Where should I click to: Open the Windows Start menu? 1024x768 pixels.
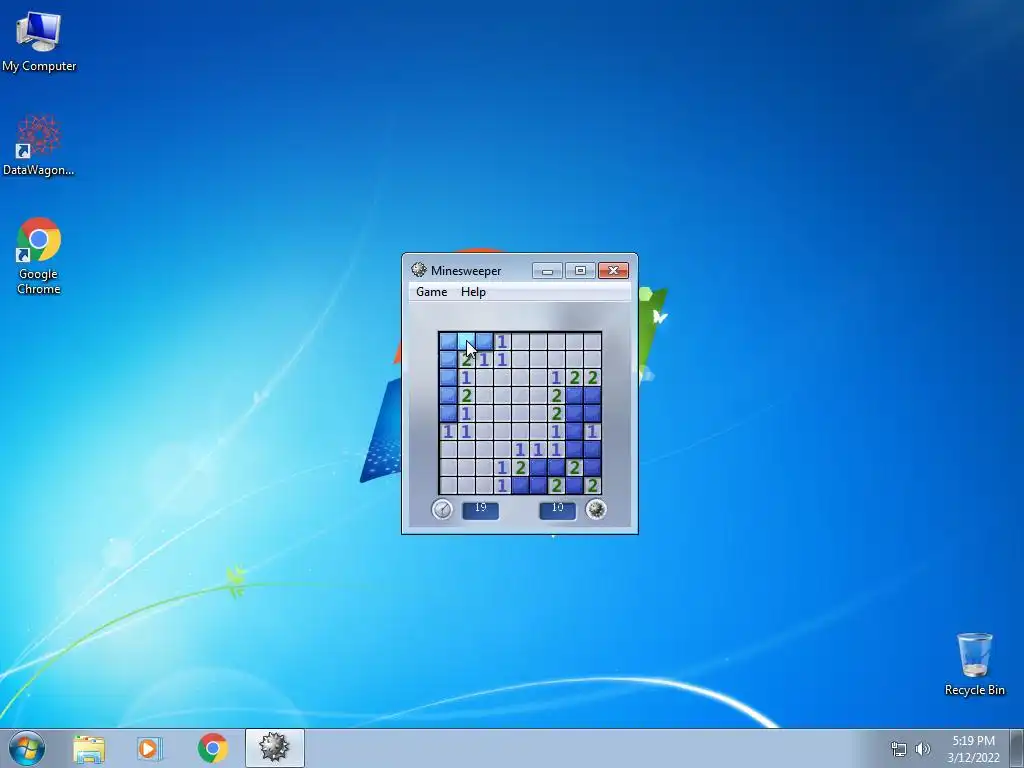click(27, 748)
